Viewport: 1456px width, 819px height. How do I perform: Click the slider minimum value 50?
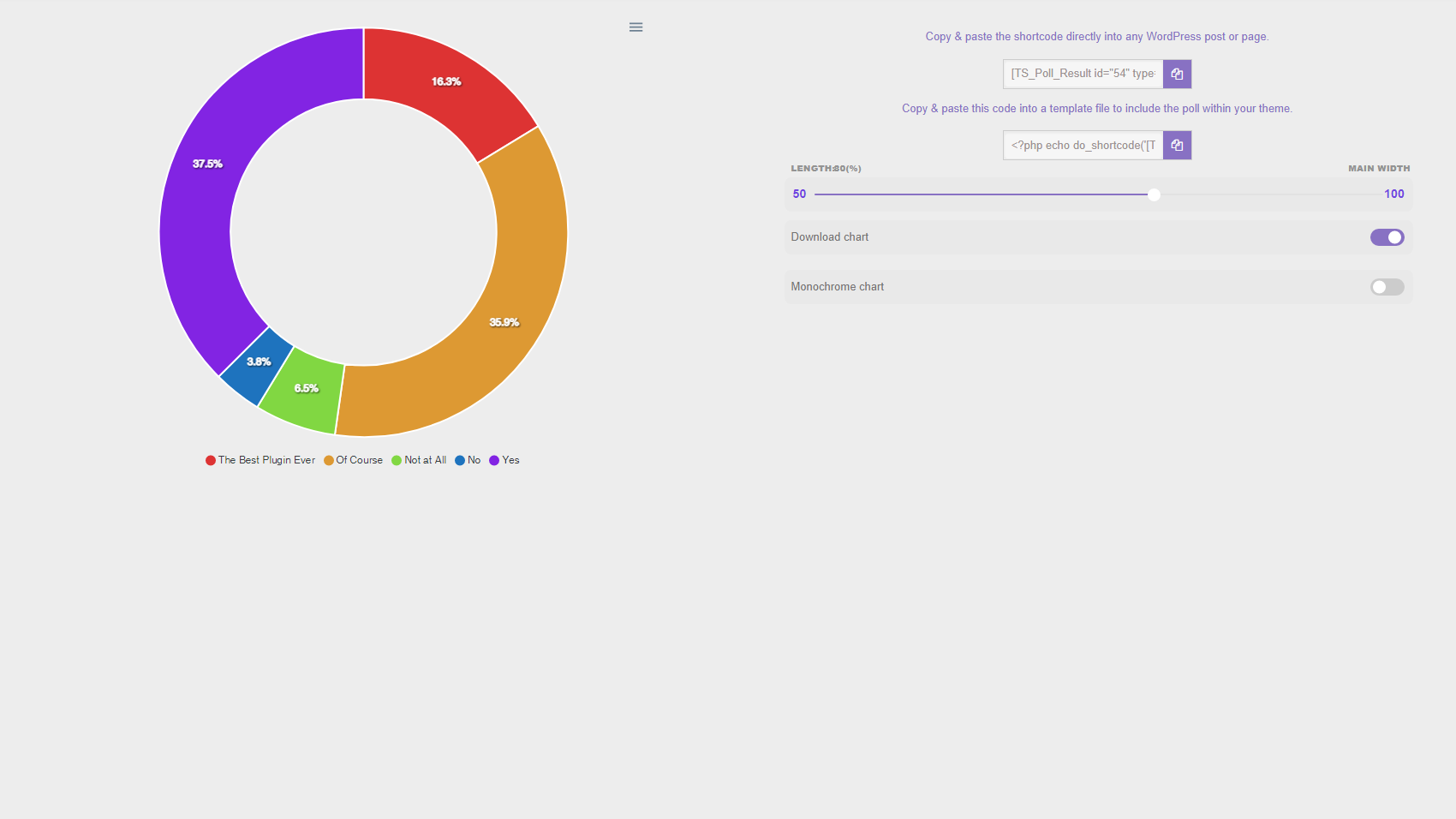pyautogui.click(x=799, y=194)
